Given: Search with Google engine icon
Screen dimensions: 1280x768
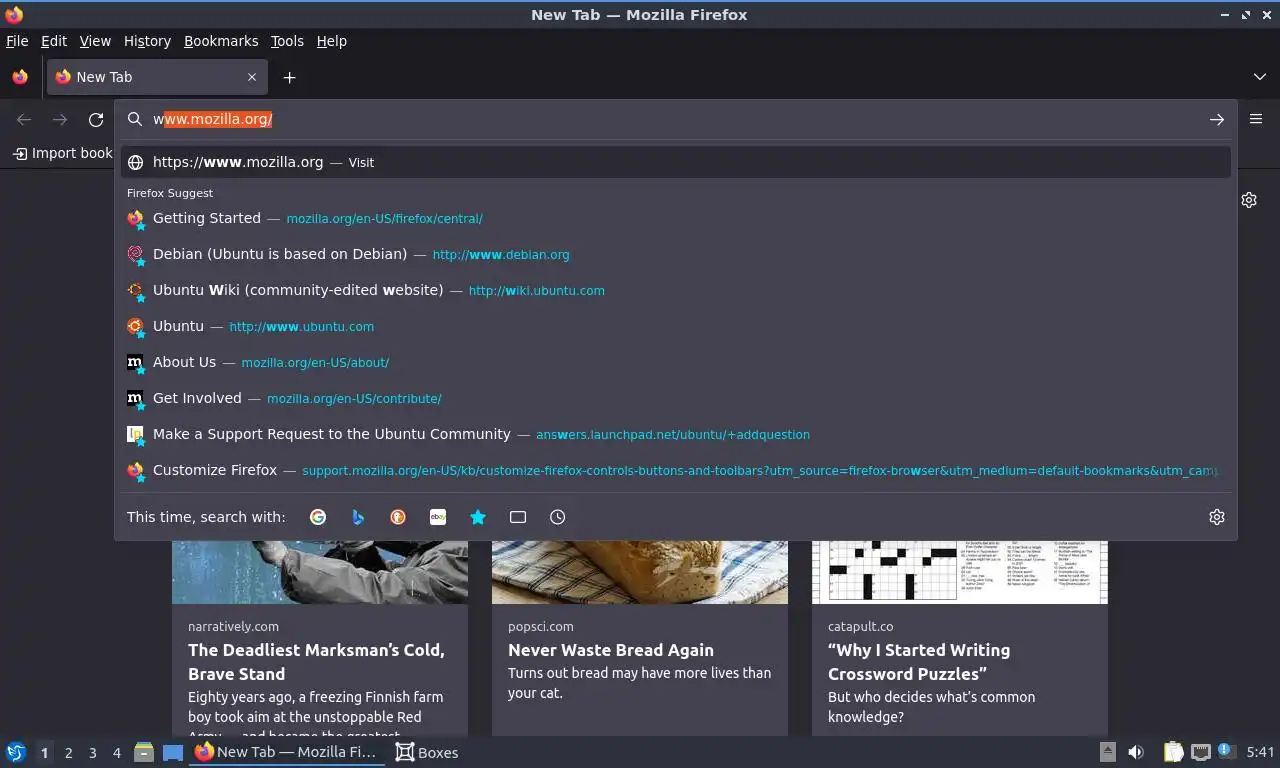Looking at the screenshot, I should (x=318, y=517).
